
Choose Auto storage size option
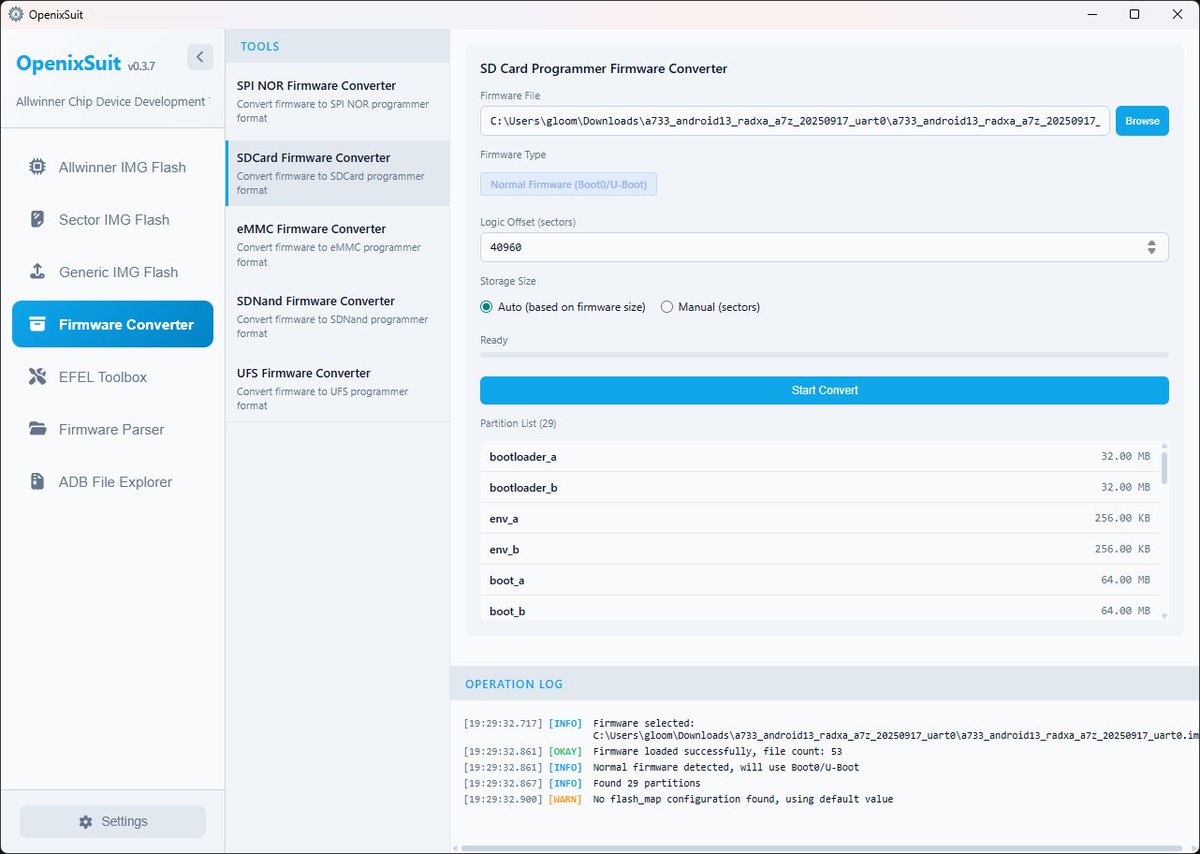(x=563, y=307)
